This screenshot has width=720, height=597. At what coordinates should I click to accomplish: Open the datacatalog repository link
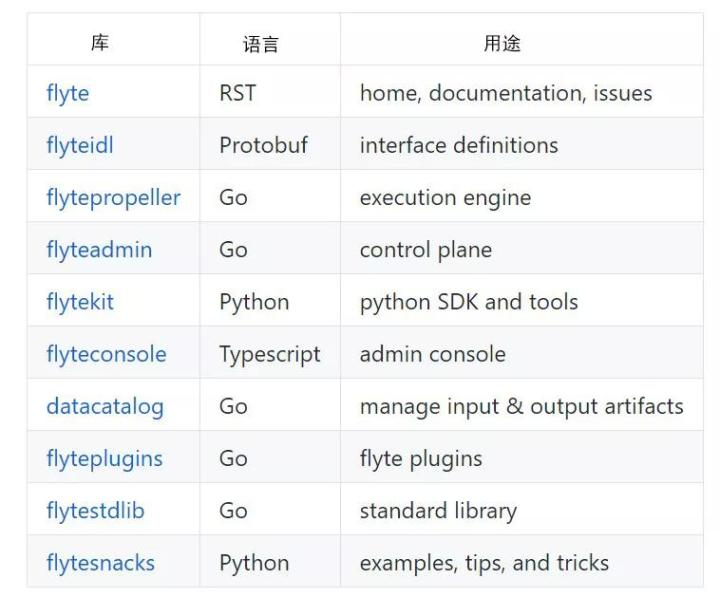click(105, 407)
